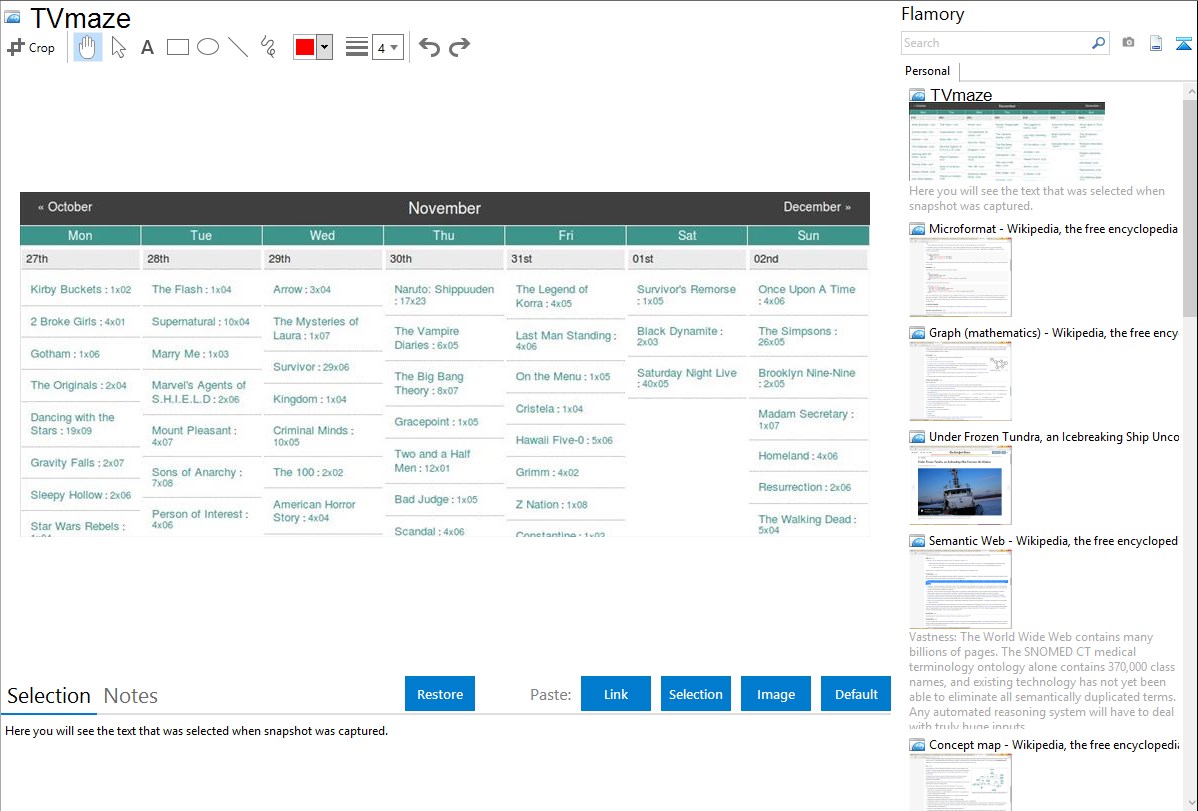Pick the text annotation tool
The width and height of the screenshot is (1198, 811).
[x=147, y=47]
